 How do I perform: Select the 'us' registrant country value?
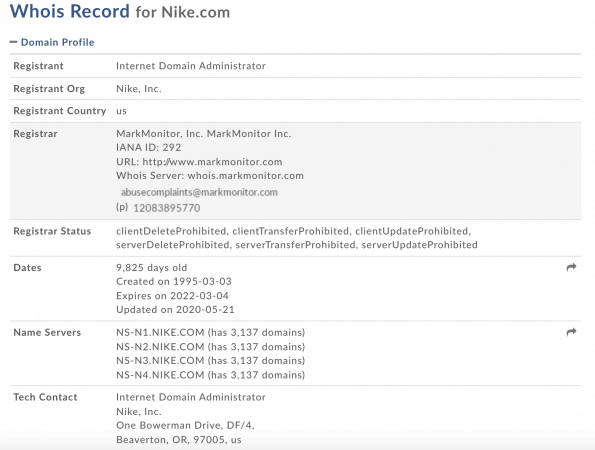(121, 111)
